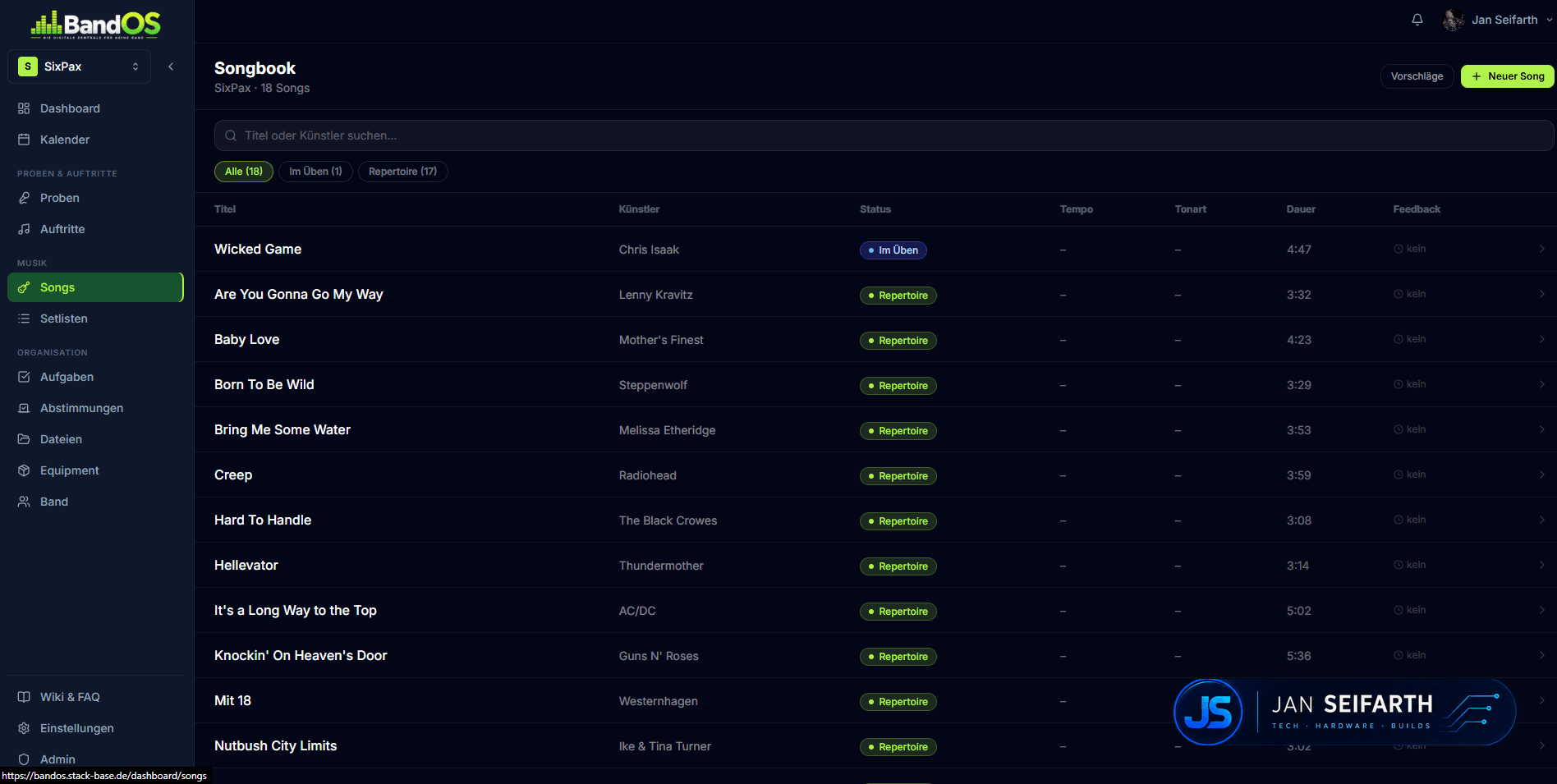This screenshot has width=1557, height=784.
Task: Collapse the sidebar with the arrow icon
Action: (171, 66)
